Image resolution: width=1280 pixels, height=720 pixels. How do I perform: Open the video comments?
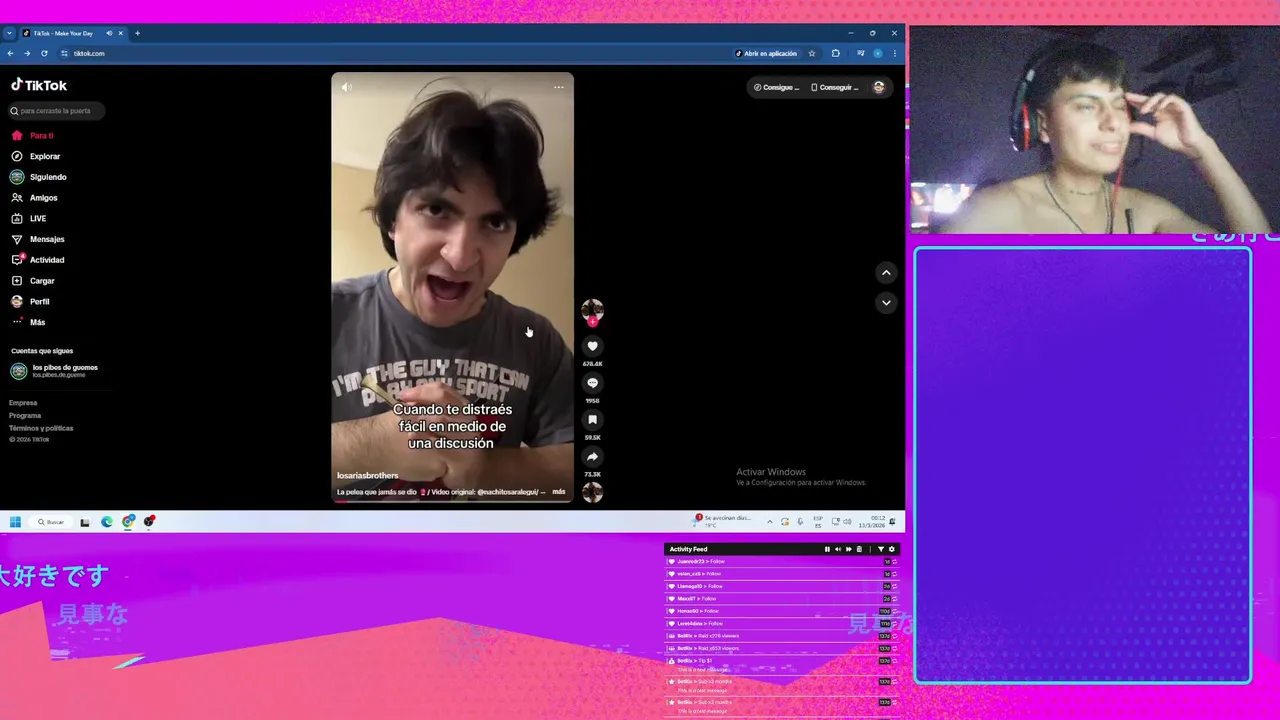[592, 383]
